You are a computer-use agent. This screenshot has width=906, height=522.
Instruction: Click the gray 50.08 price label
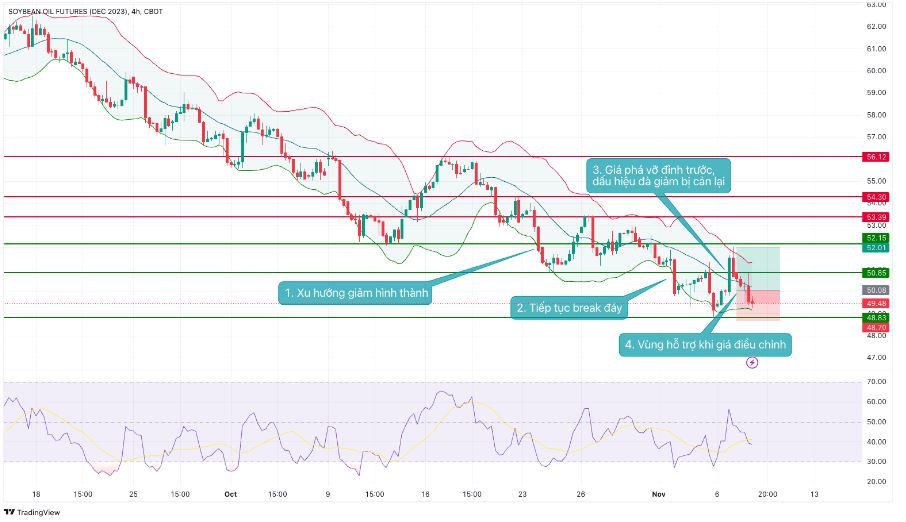pos(875,290)
